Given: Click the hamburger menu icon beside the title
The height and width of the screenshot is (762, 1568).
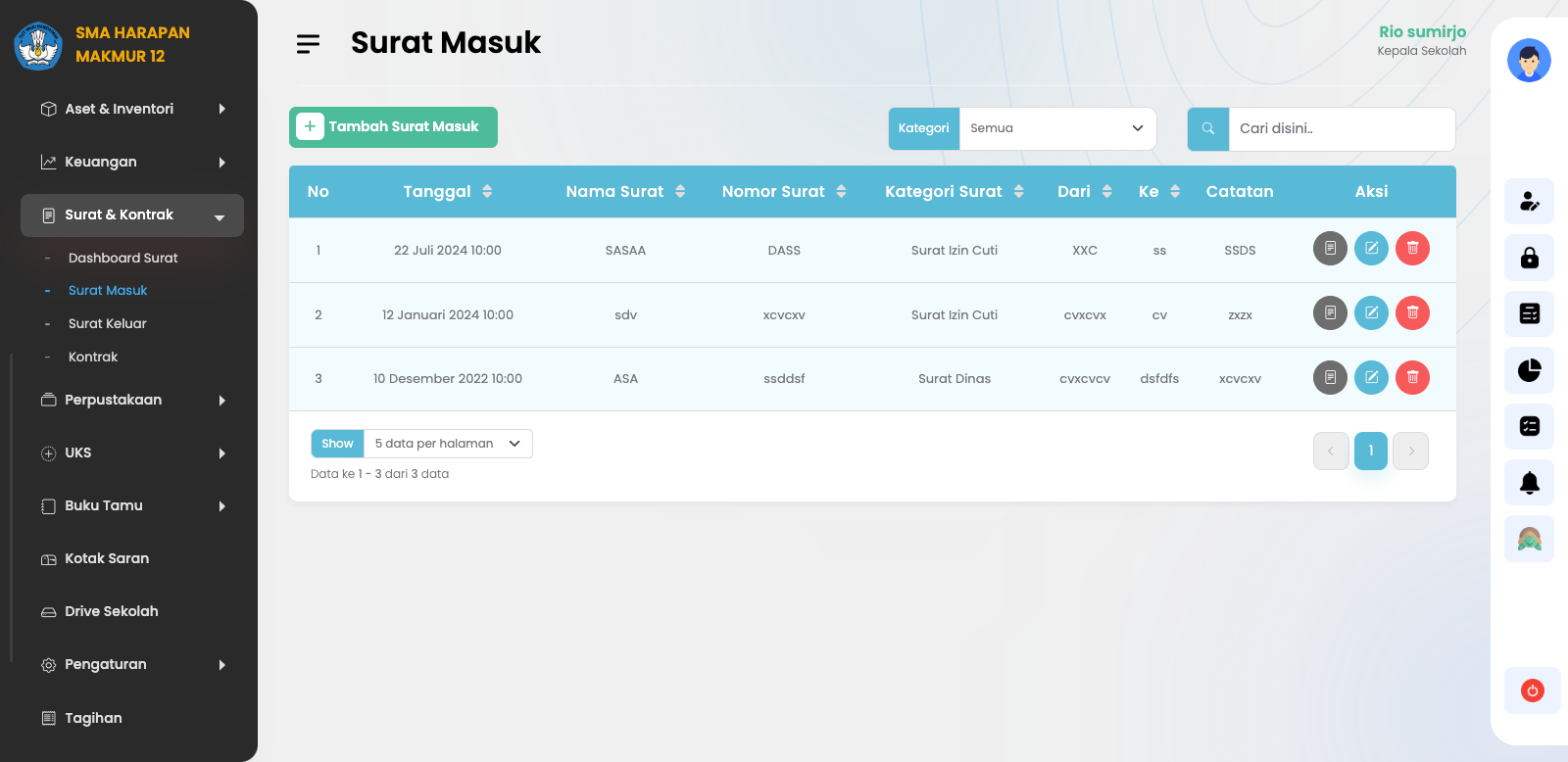Looking at the screenshot, I should [308, 44].
